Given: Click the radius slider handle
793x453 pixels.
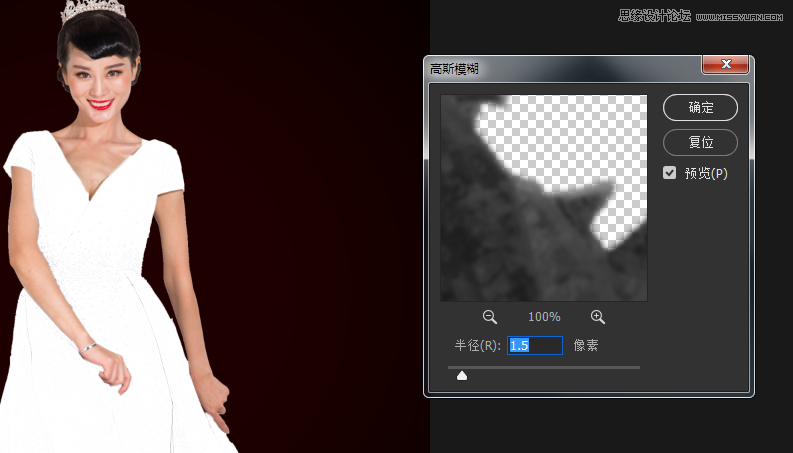Looking at the screenshot, I should (x=462, y=376).
